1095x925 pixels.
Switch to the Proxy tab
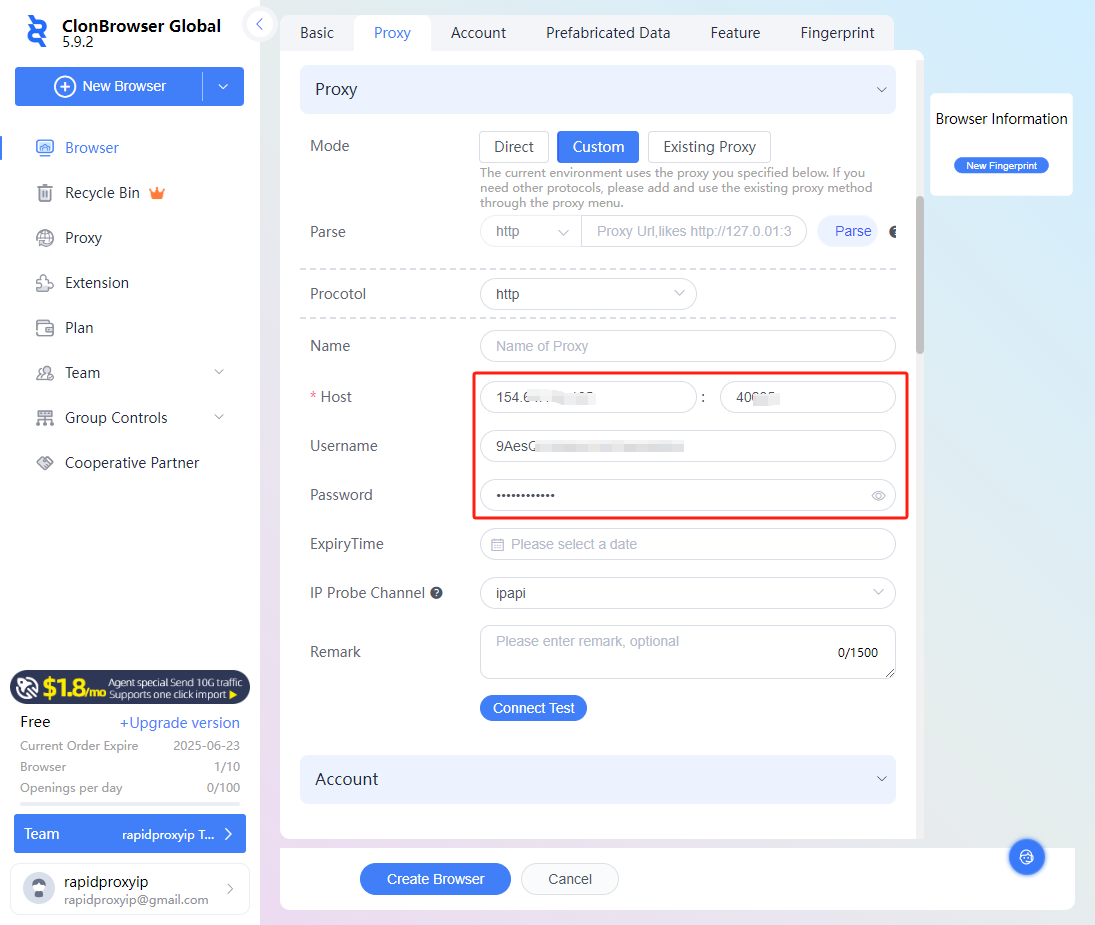(x=392, y=33)
